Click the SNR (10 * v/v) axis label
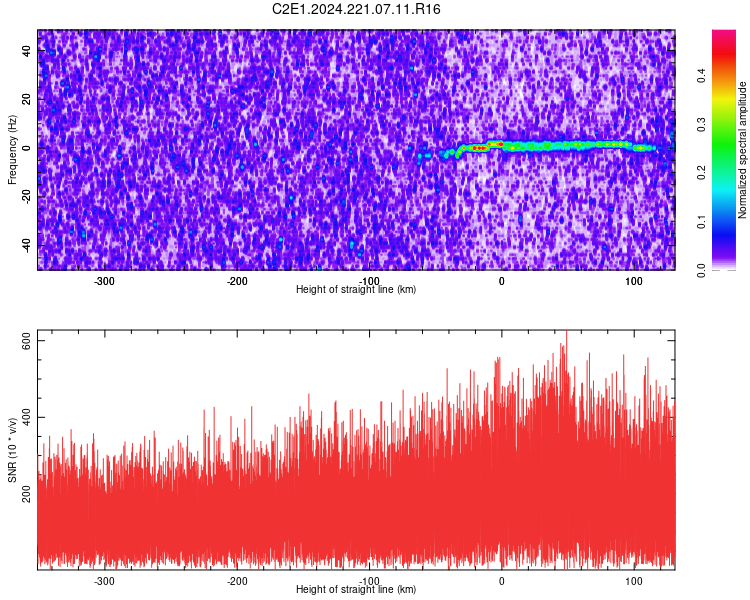This screenshot has height=600, width=750. (x=12, y=450)
